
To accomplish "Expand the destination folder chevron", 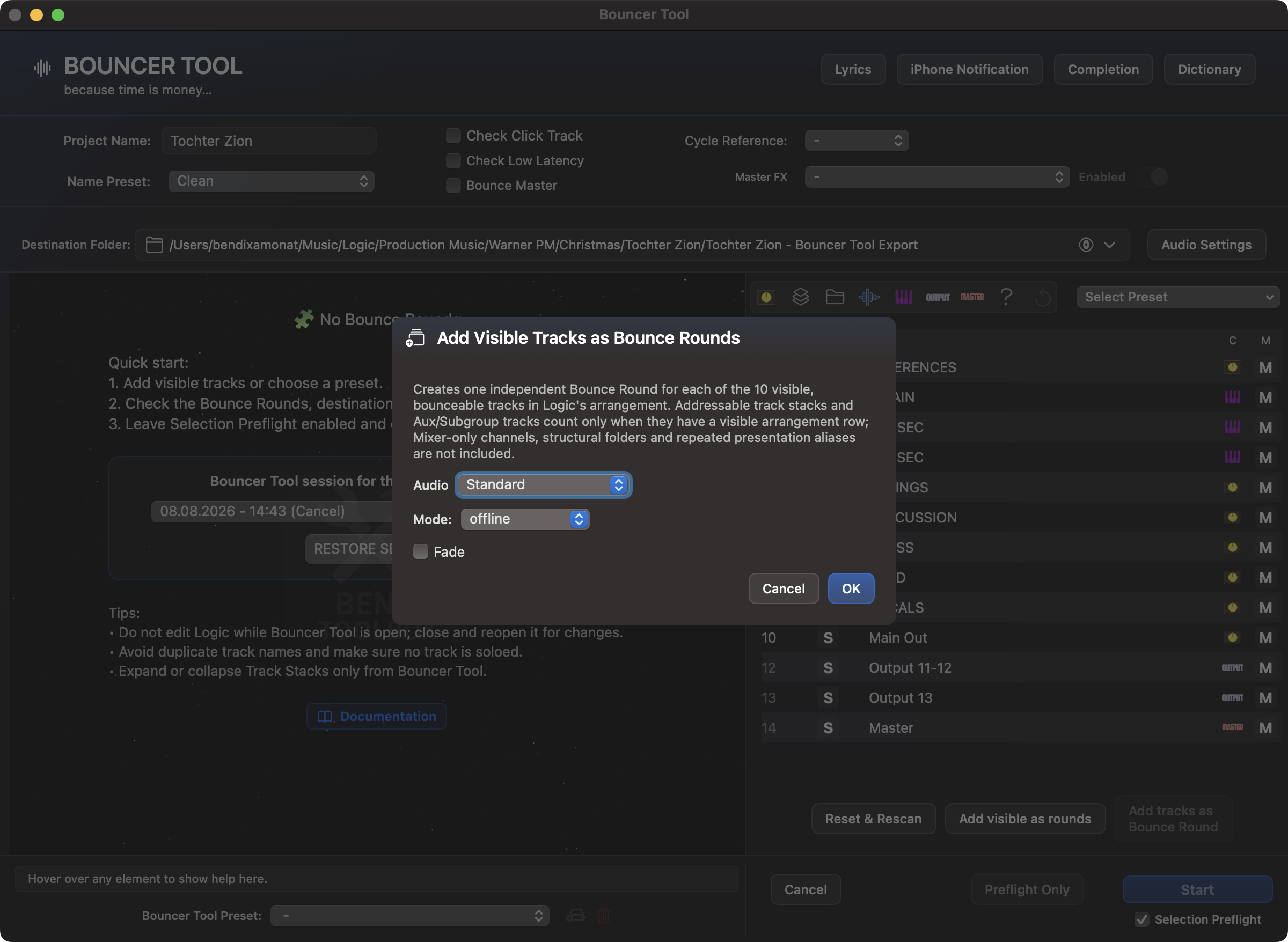I will click(x=1109, y=245).
